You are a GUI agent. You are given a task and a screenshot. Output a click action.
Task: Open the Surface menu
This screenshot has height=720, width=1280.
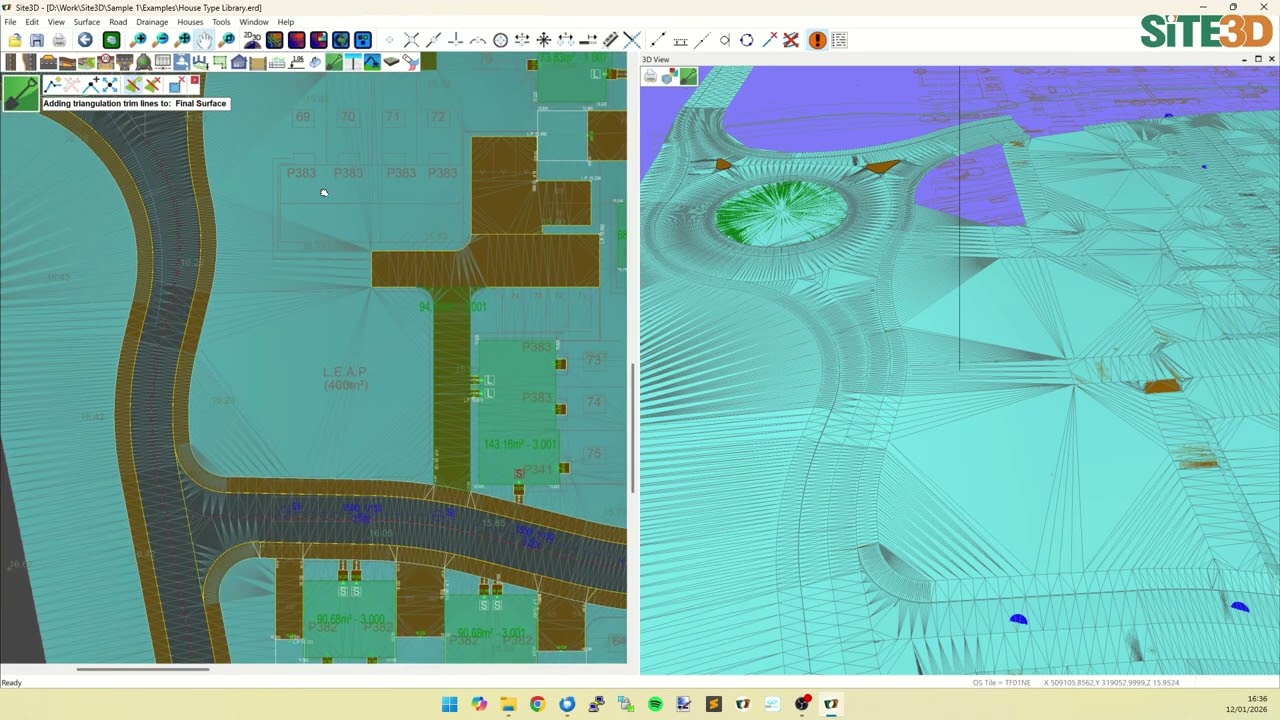point(87,22)
